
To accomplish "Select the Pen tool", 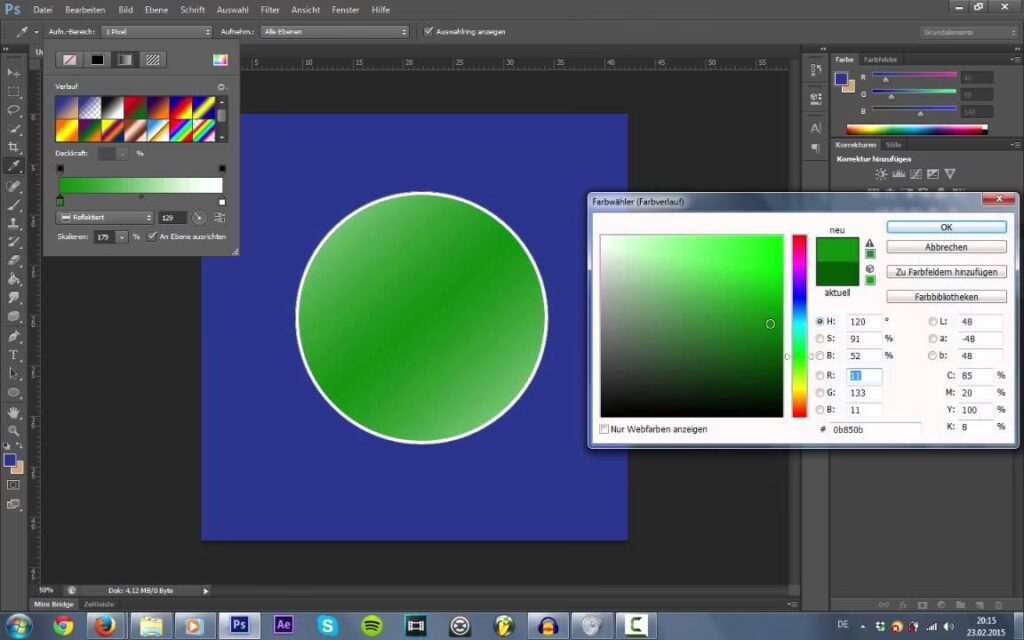I will pyautogui.click(x=14, y=335).
